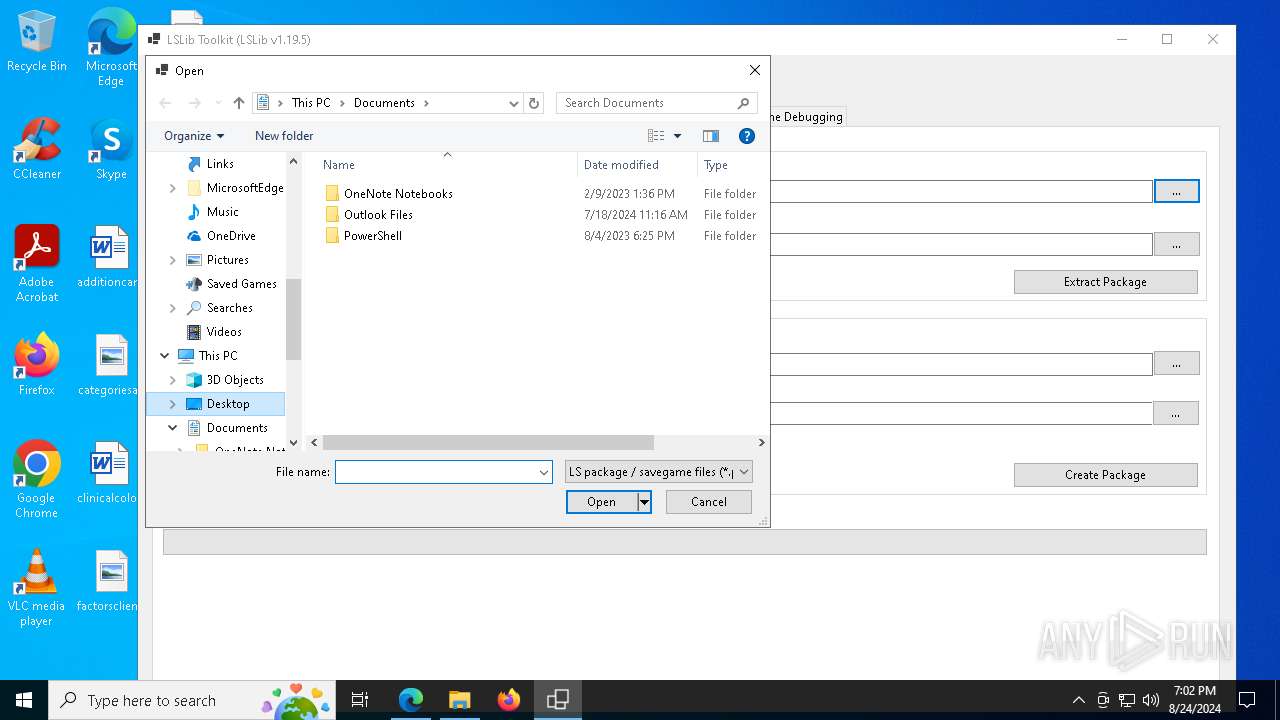
Task: Click Documents in the address breadcrumb
Action: tap(384, 103)
